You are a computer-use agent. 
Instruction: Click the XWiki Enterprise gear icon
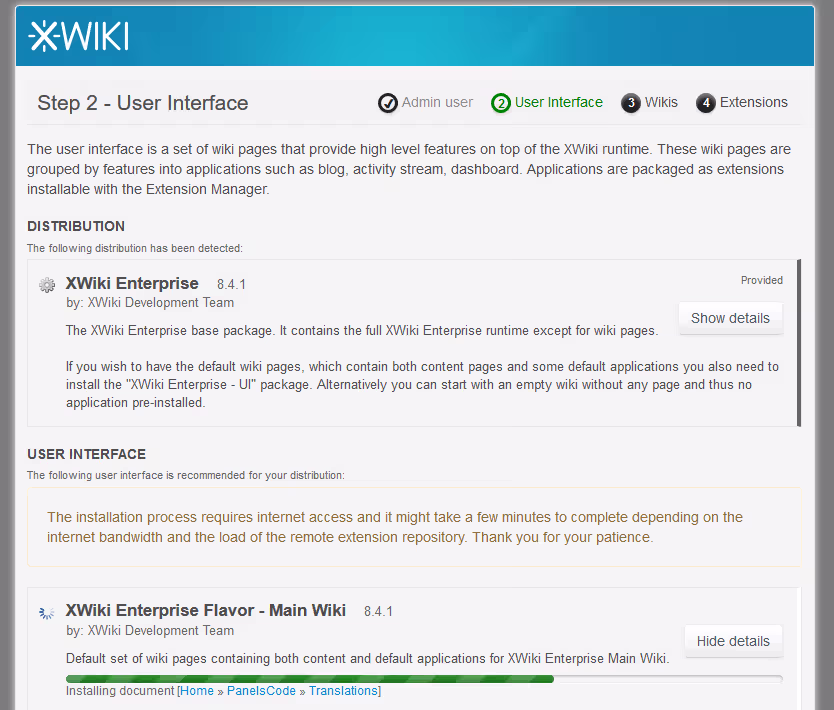point(47,285)
